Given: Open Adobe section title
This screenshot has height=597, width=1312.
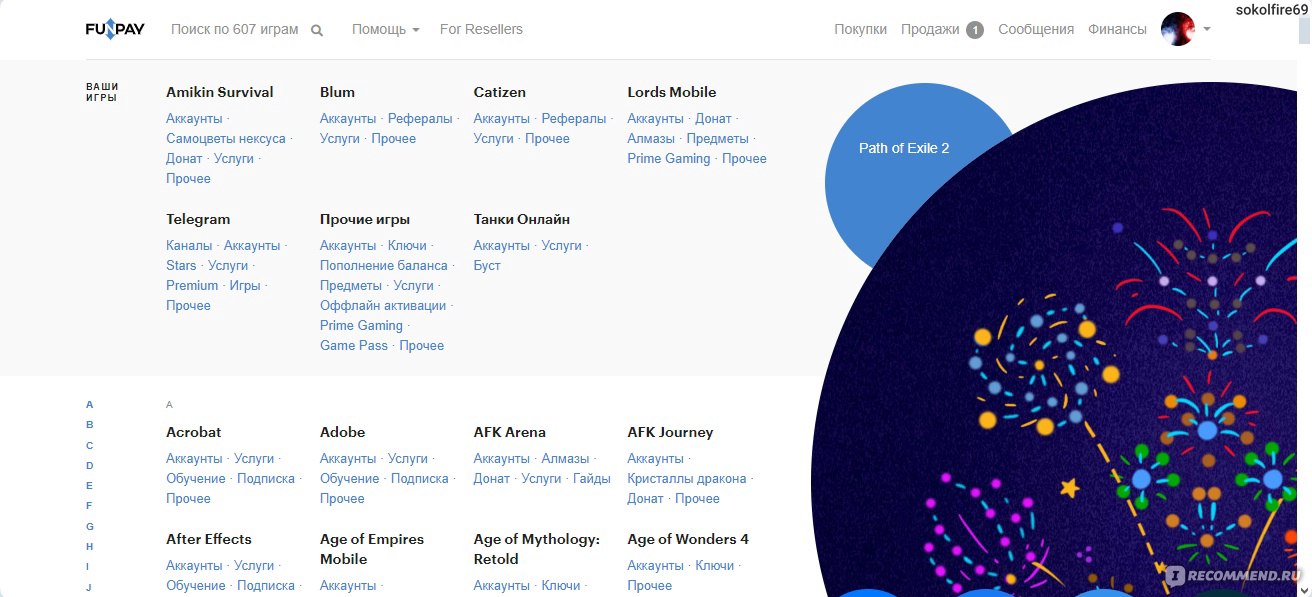Looking at the screenshot, I should coord(342,432).
